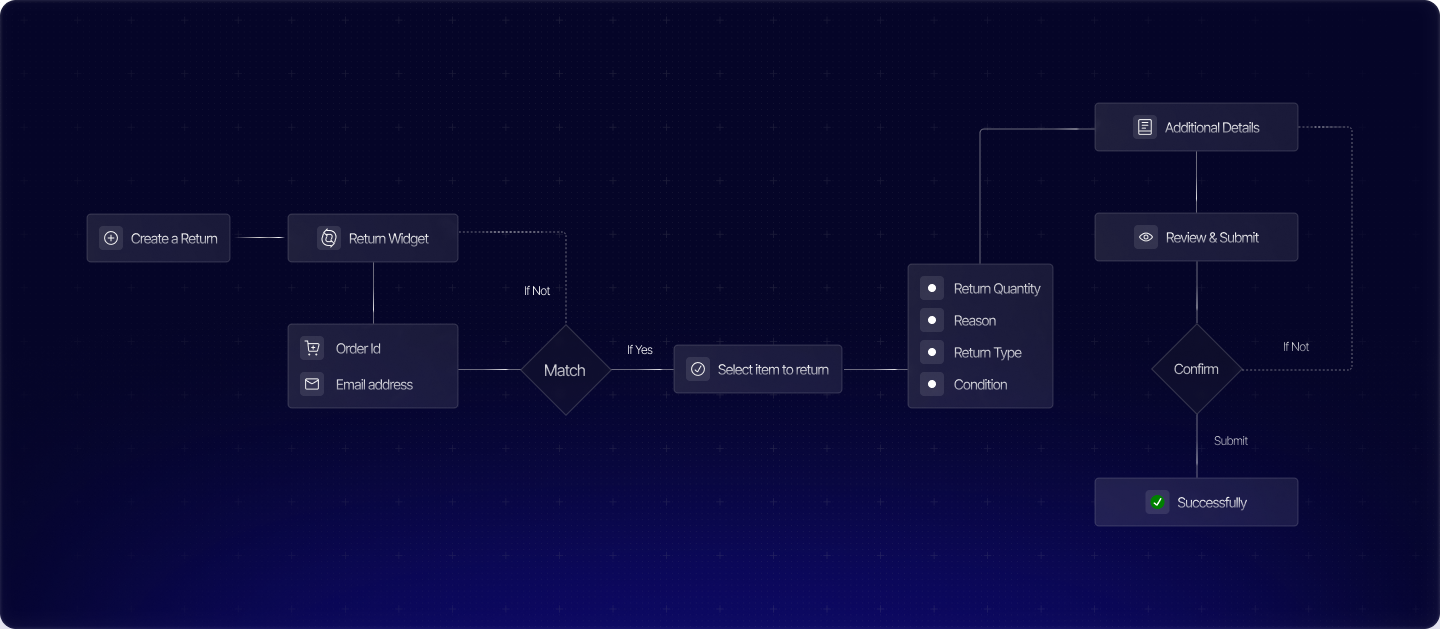Click the checkmark circle icon in Select item
This screenshot has width=1440, height=629.
[x=698, y=369]
